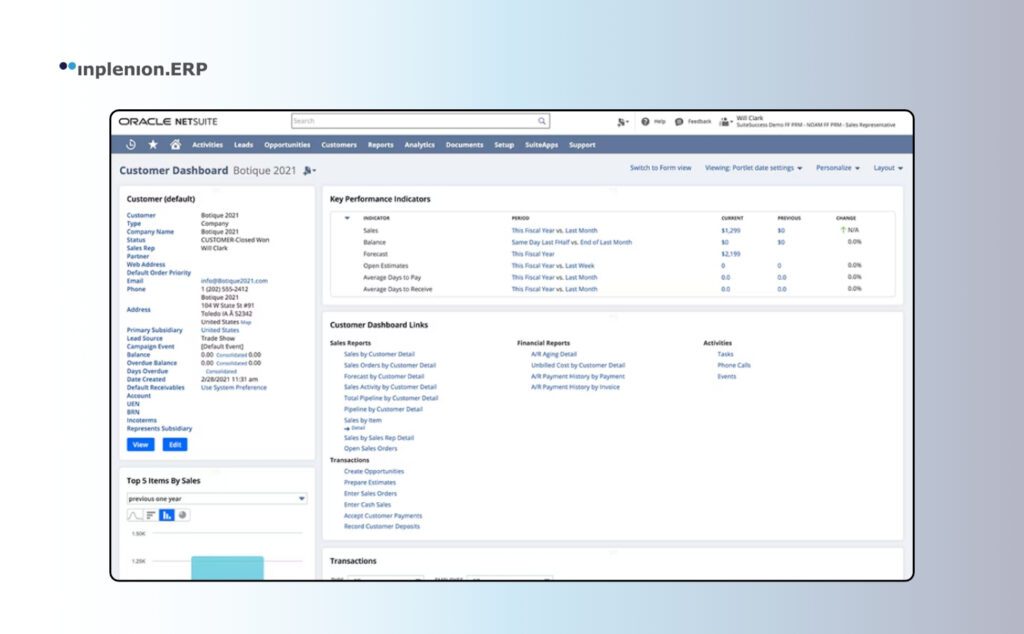Open A/R Payment History by Invoice
Image resolution: width=1024 pixels, height=634 pixels.
tap(575, 387)
